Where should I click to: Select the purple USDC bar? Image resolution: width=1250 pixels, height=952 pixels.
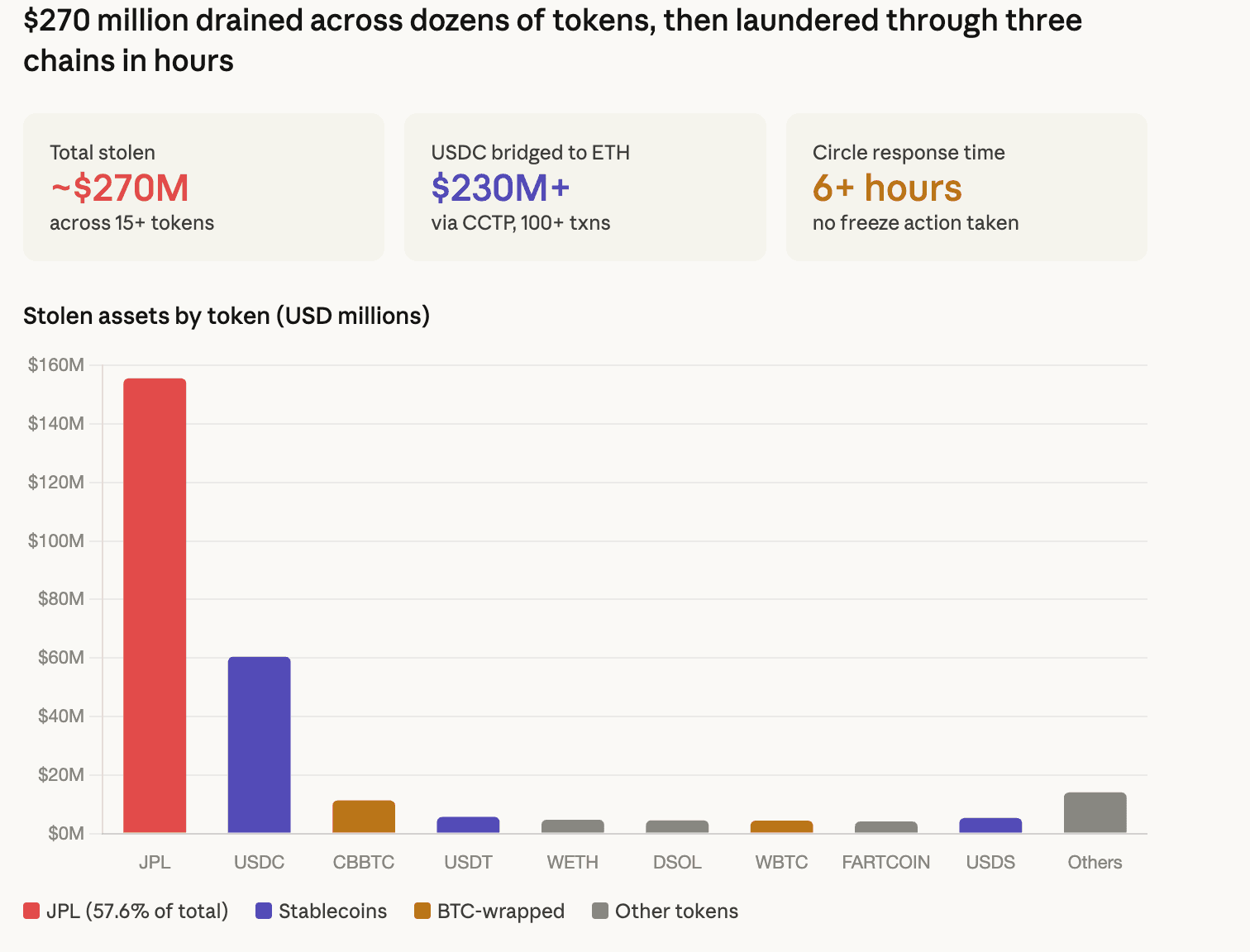pyautogui.click(x=260, y=744)
